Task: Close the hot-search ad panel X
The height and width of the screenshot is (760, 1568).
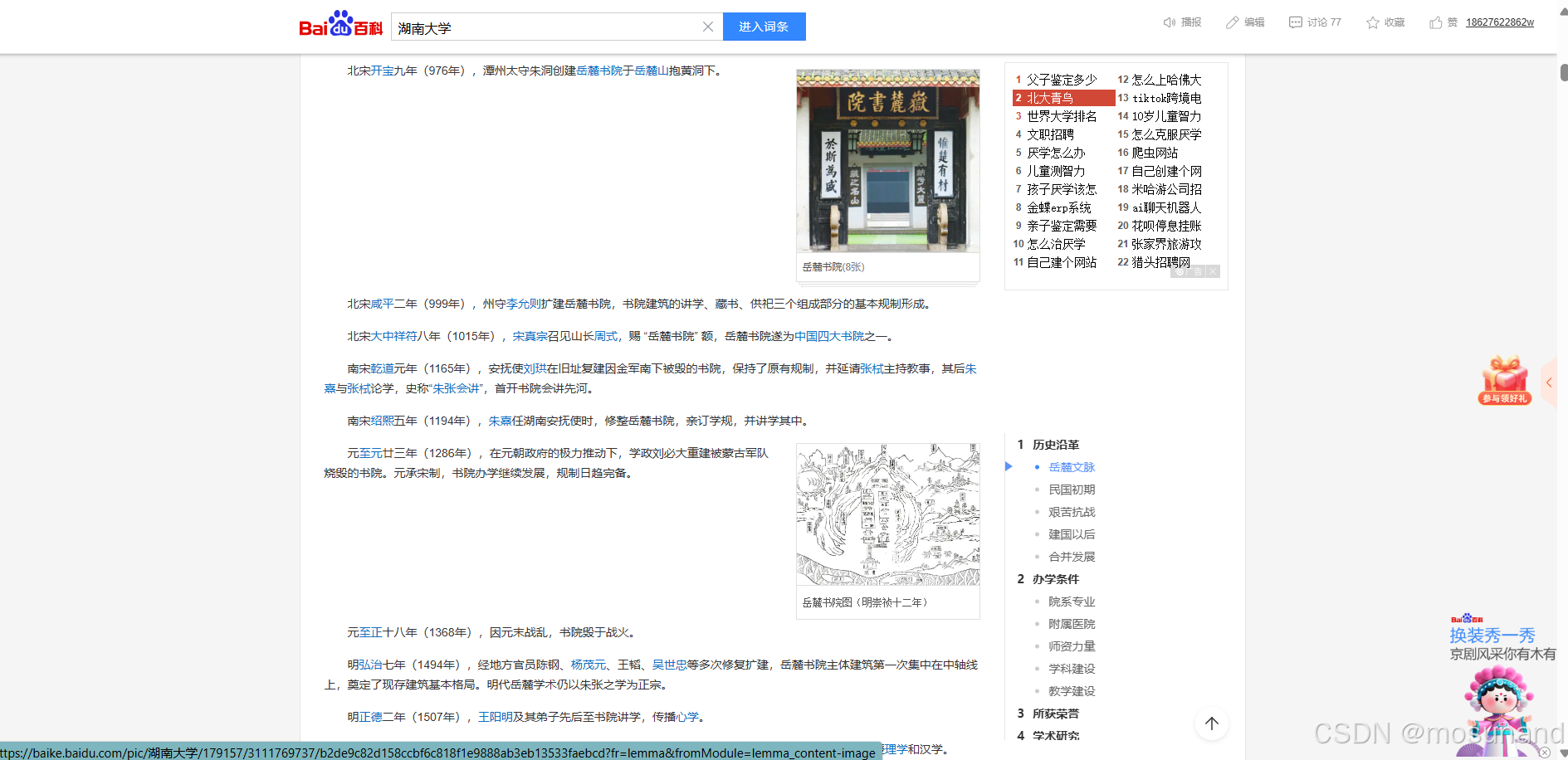Action: (1213, 271)
